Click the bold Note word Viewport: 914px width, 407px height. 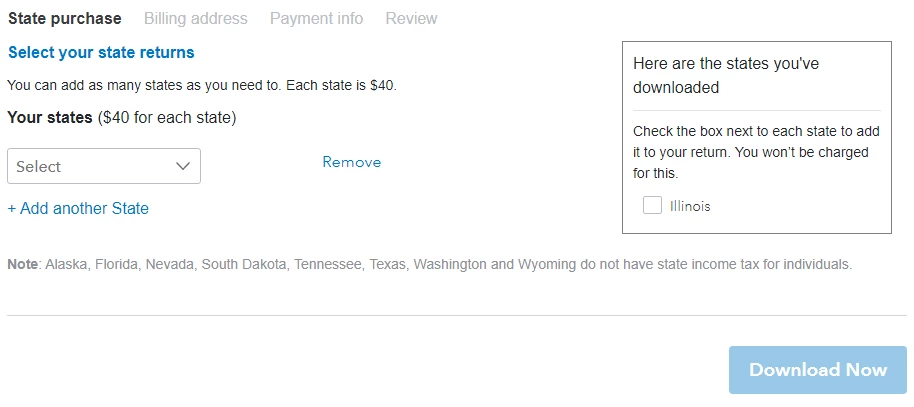(22, 265)
